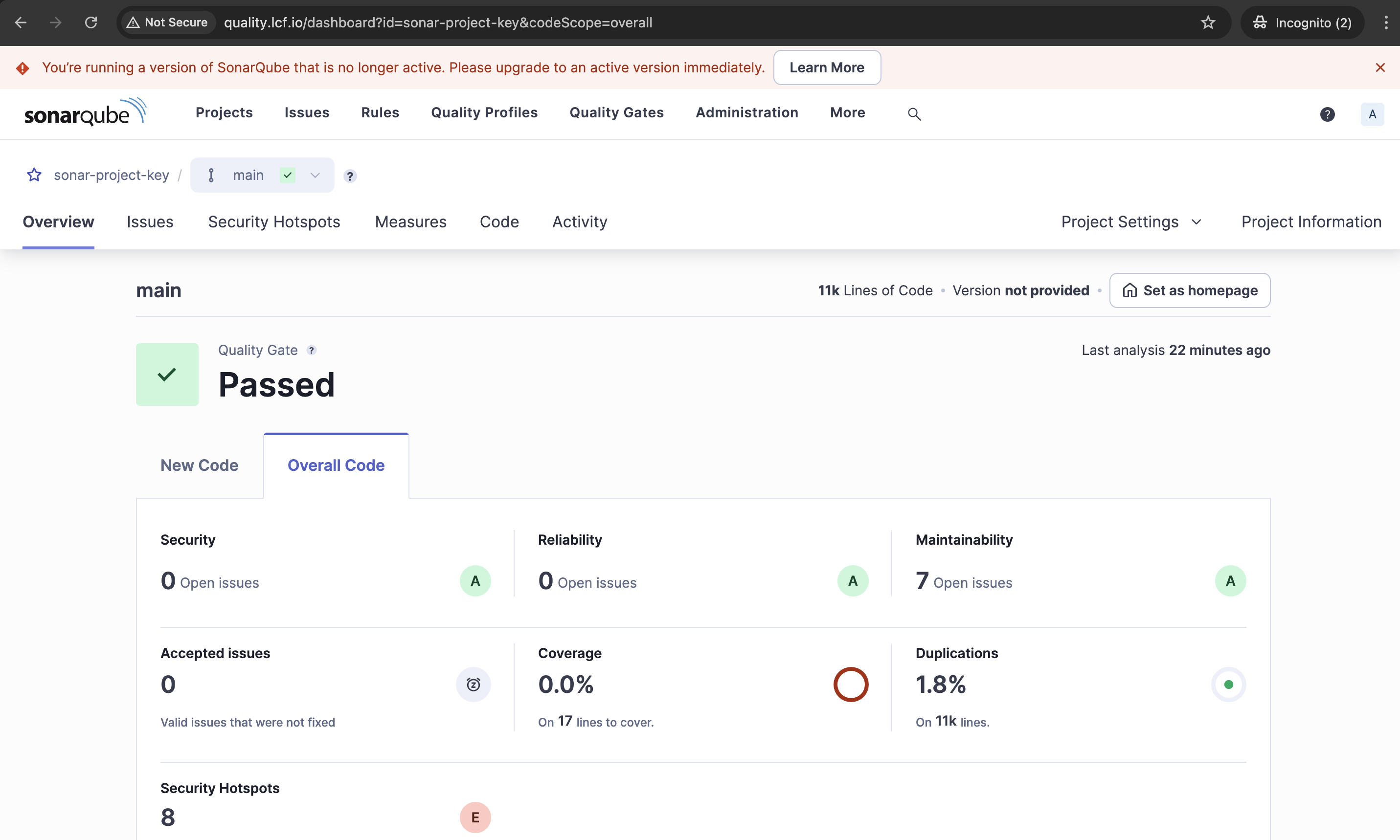Dismiss the upgrade warning banner
The image size is (1400, 840).
click(x=1379, y=67)
